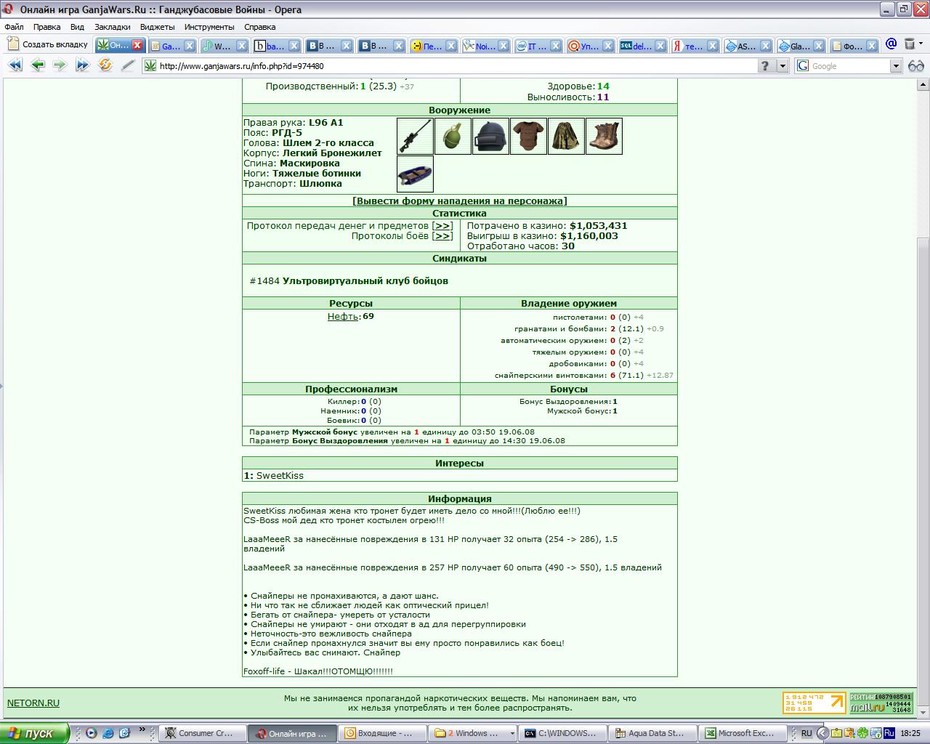Click the orange arrow counter banner
Screen dimensions: 930x744
[x=814, y=702]
